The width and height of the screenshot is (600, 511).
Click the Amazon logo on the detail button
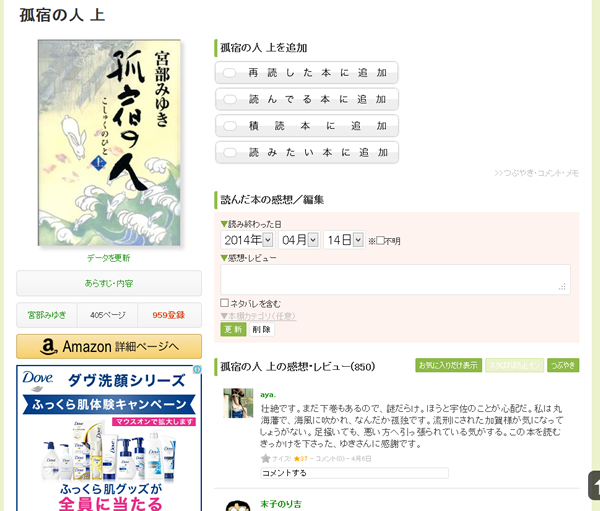coord(47,346)
